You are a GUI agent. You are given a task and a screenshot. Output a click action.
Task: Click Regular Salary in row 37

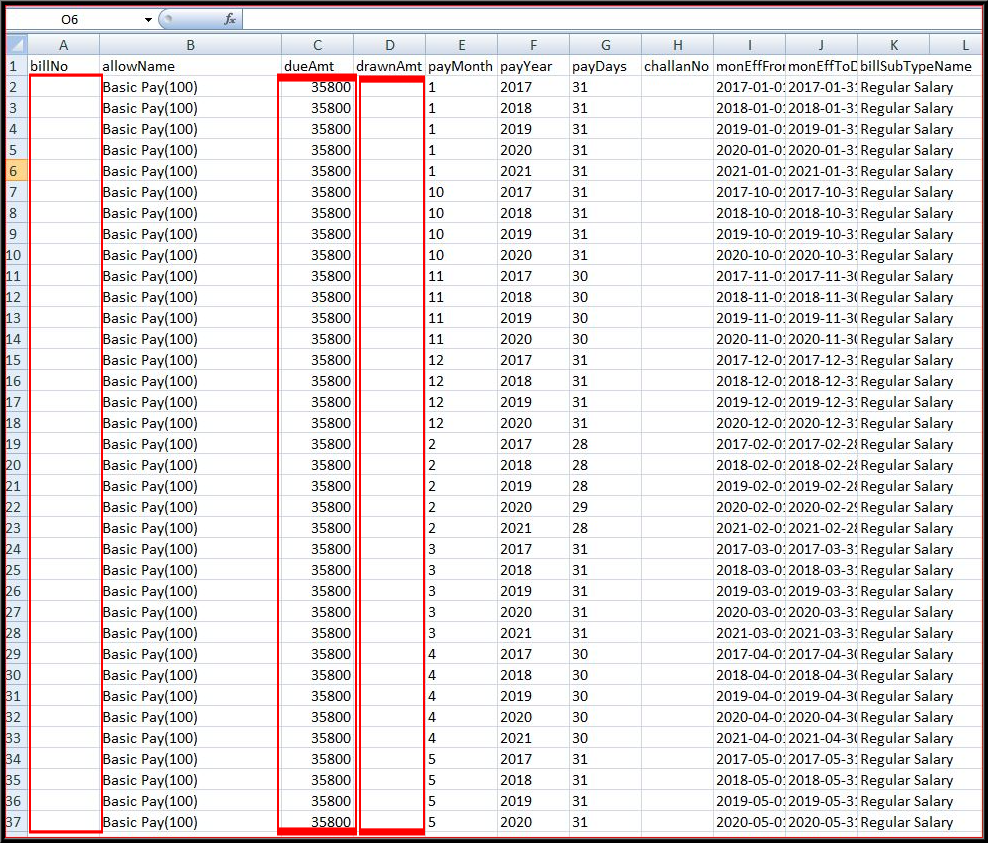907,822
